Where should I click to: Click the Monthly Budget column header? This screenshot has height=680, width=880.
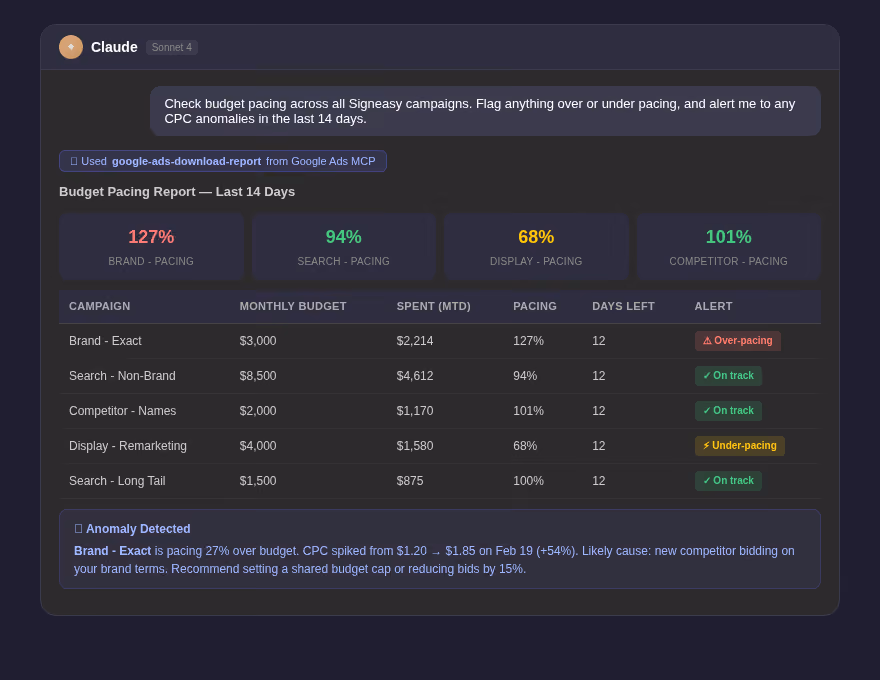pyautogui.click(x=293, y=306)
